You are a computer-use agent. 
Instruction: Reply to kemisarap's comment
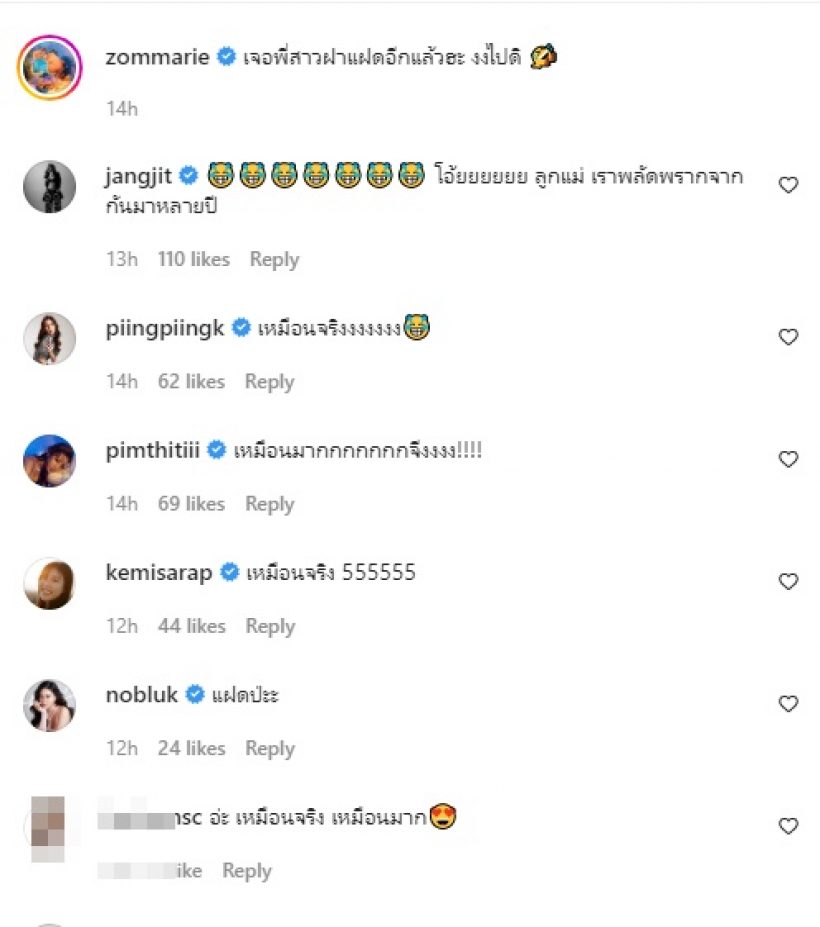coord(270,626)
